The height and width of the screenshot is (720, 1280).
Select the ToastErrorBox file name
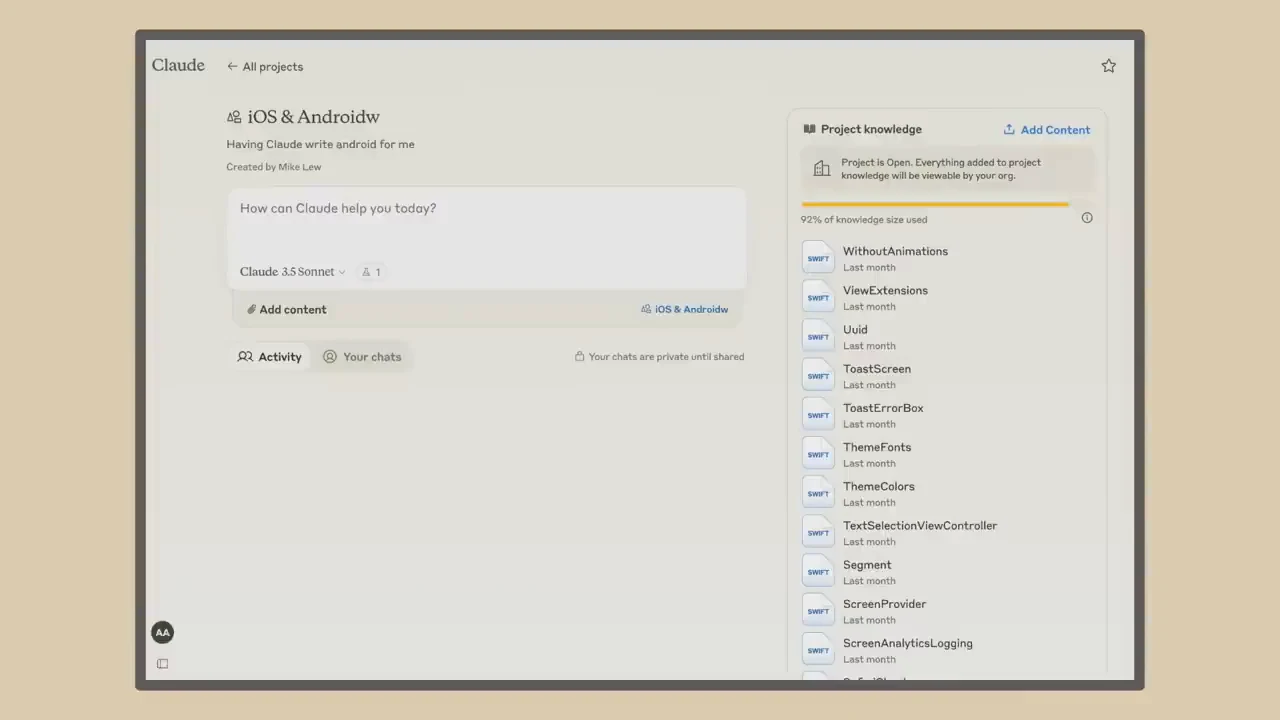point(883,408)
